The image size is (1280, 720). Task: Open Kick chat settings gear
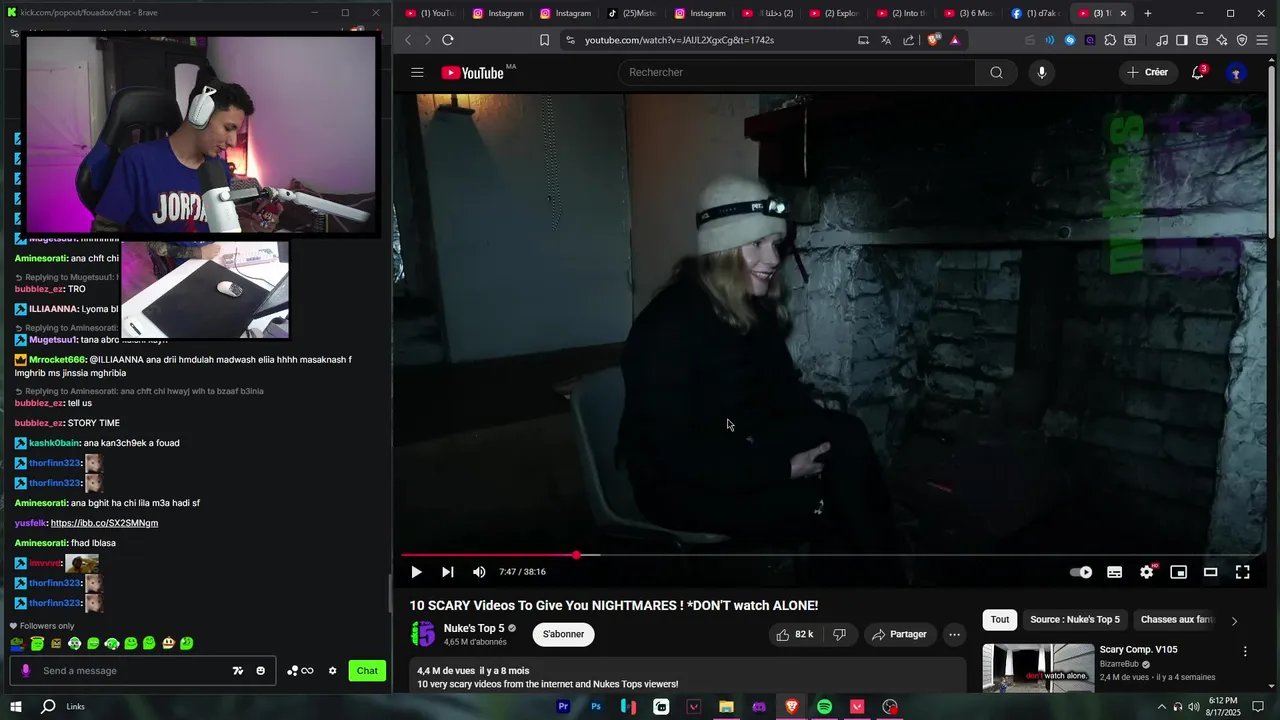click(x=332, y=670)
